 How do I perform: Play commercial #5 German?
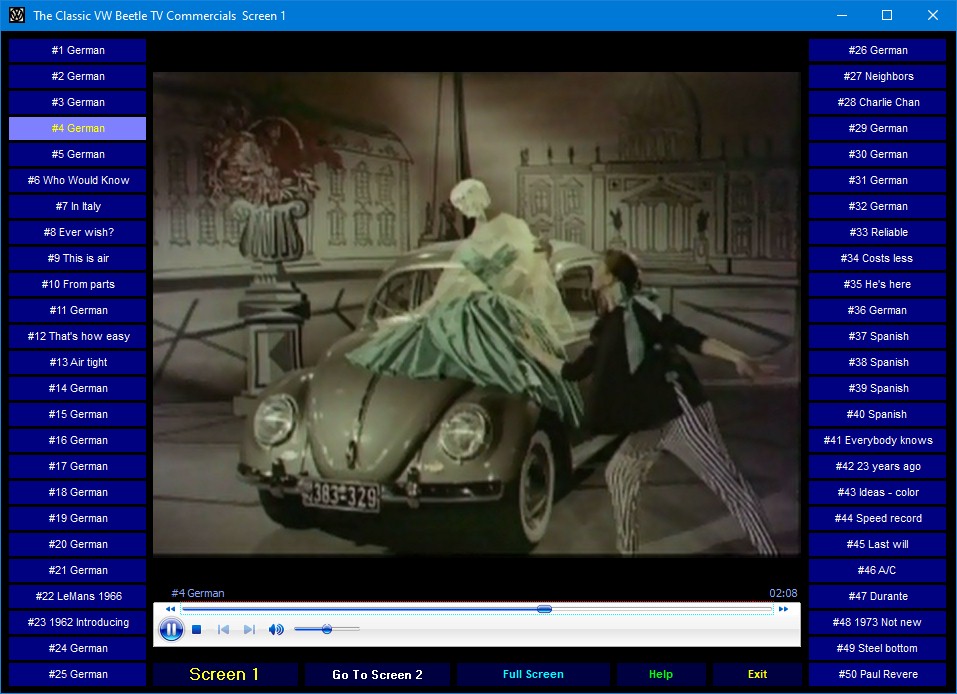78,154
